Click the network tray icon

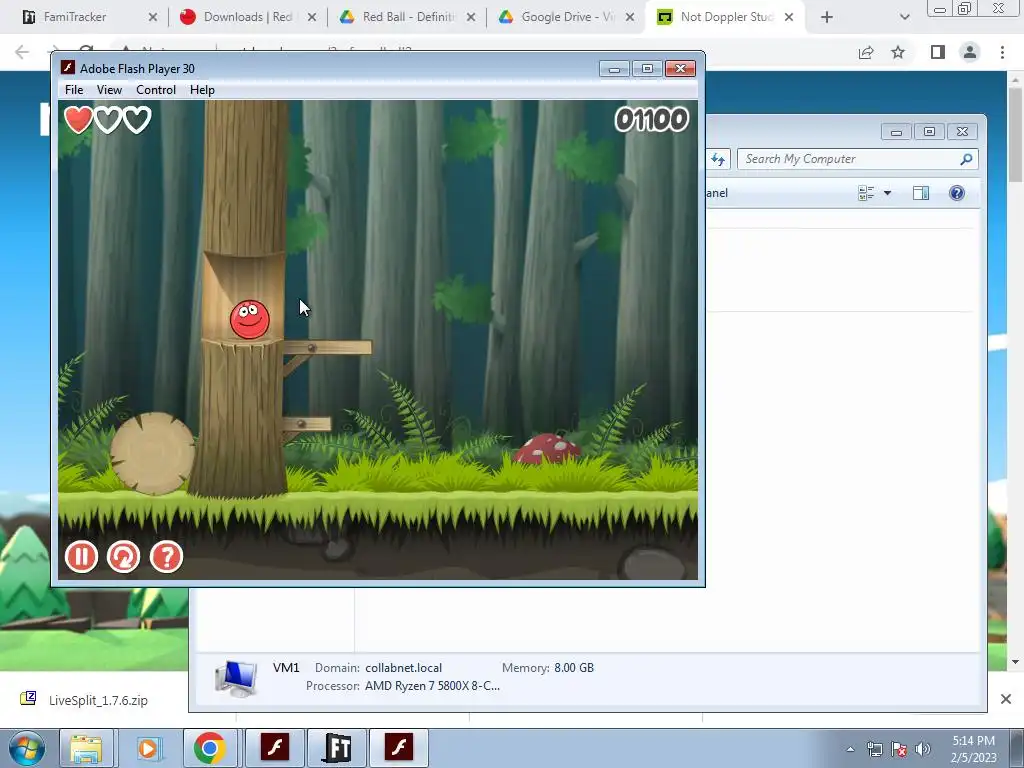[874, 749]
